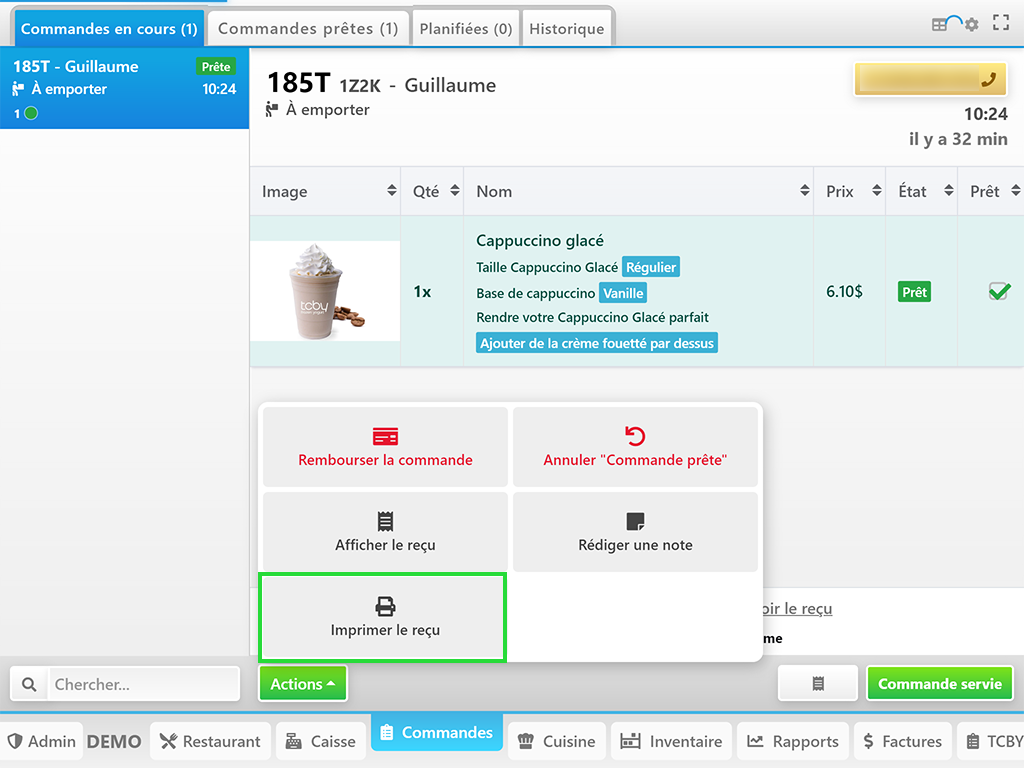Select Imprimer le reçu printer option
This screenshot has width=1024, height=768.
tap(384, 617)
